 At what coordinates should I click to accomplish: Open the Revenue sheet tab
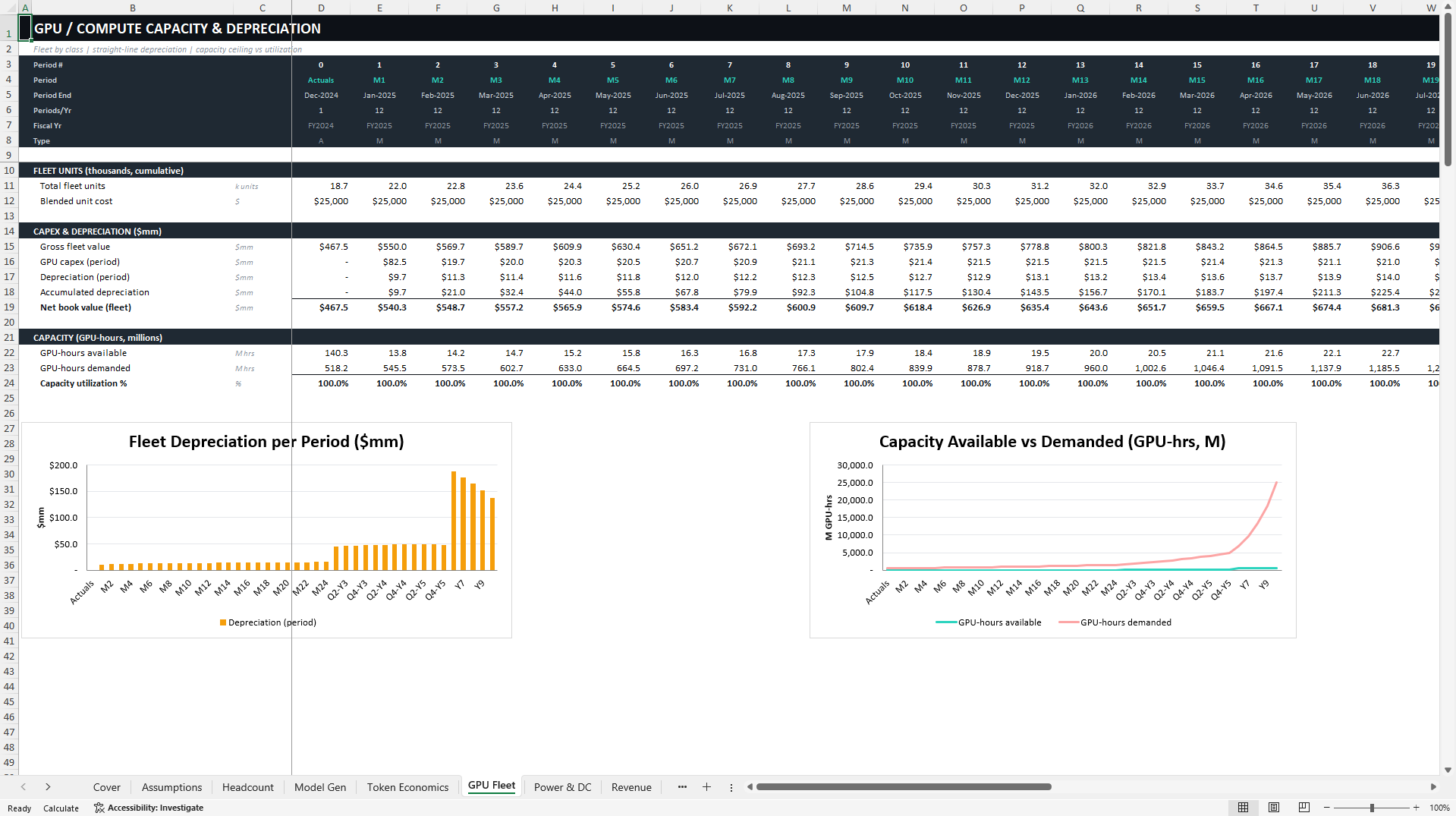(631, 787)
